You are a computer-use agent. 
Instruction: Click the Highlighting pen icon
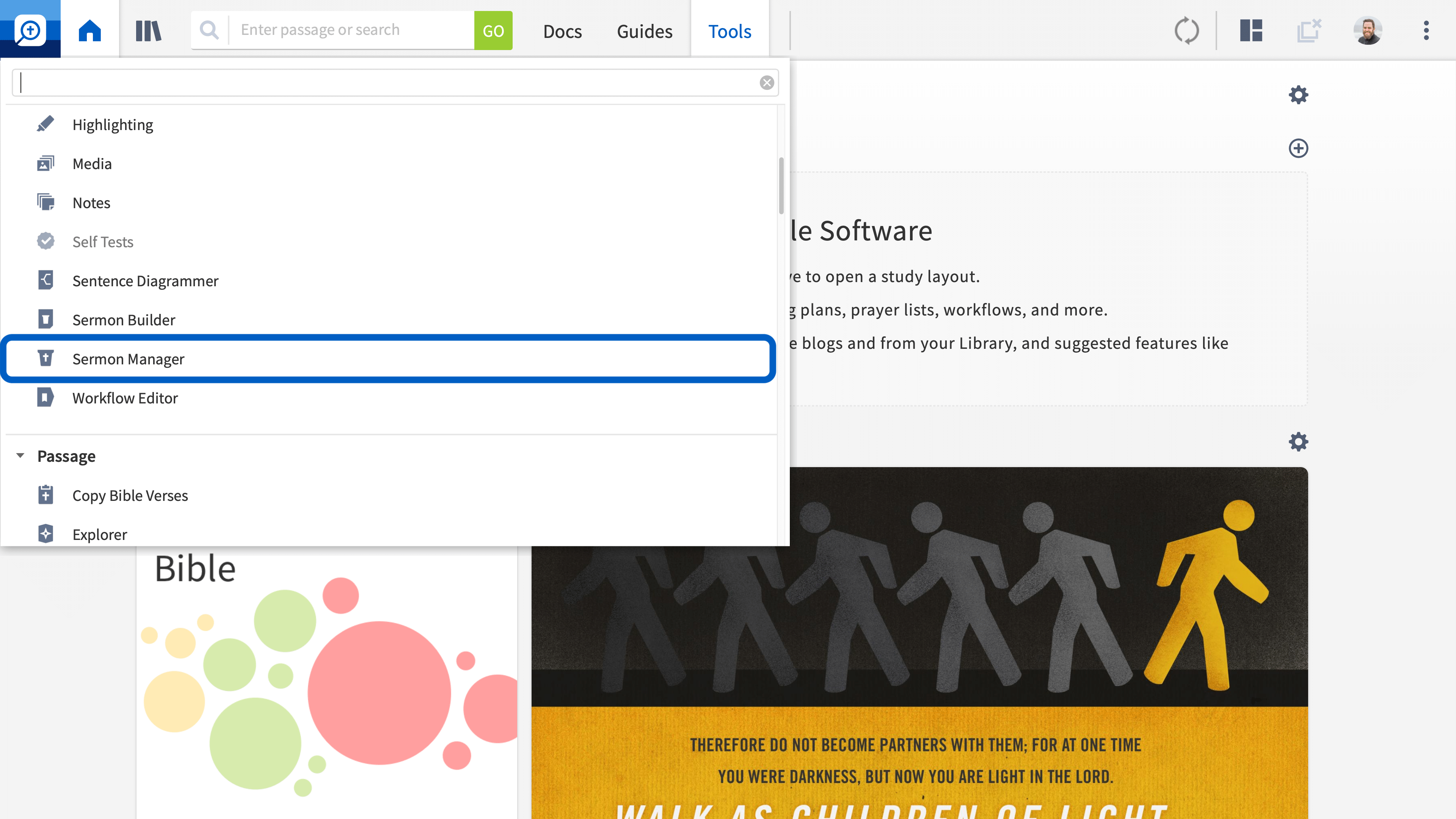tap(45, 124)
